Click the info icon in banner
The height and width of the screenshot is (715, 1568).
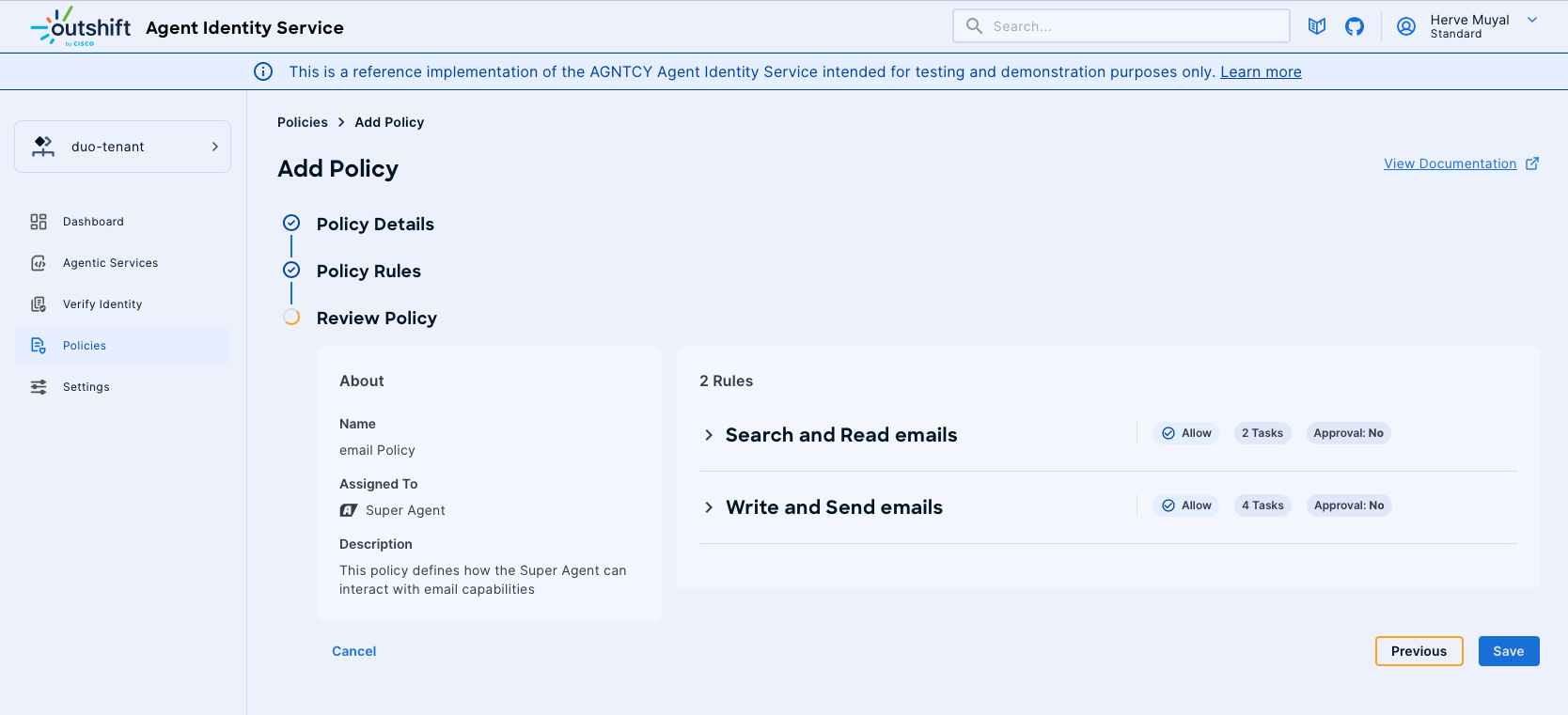[x=263, y=71]
